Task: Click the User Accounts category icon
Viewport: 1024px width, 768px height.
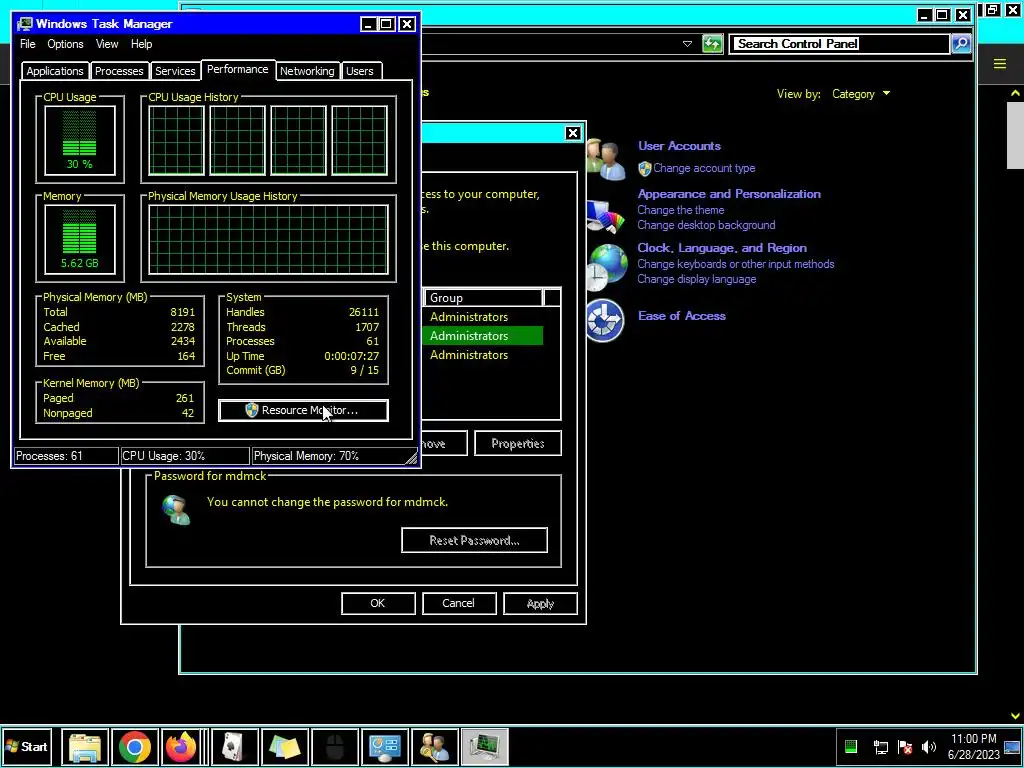Action: 605,159
